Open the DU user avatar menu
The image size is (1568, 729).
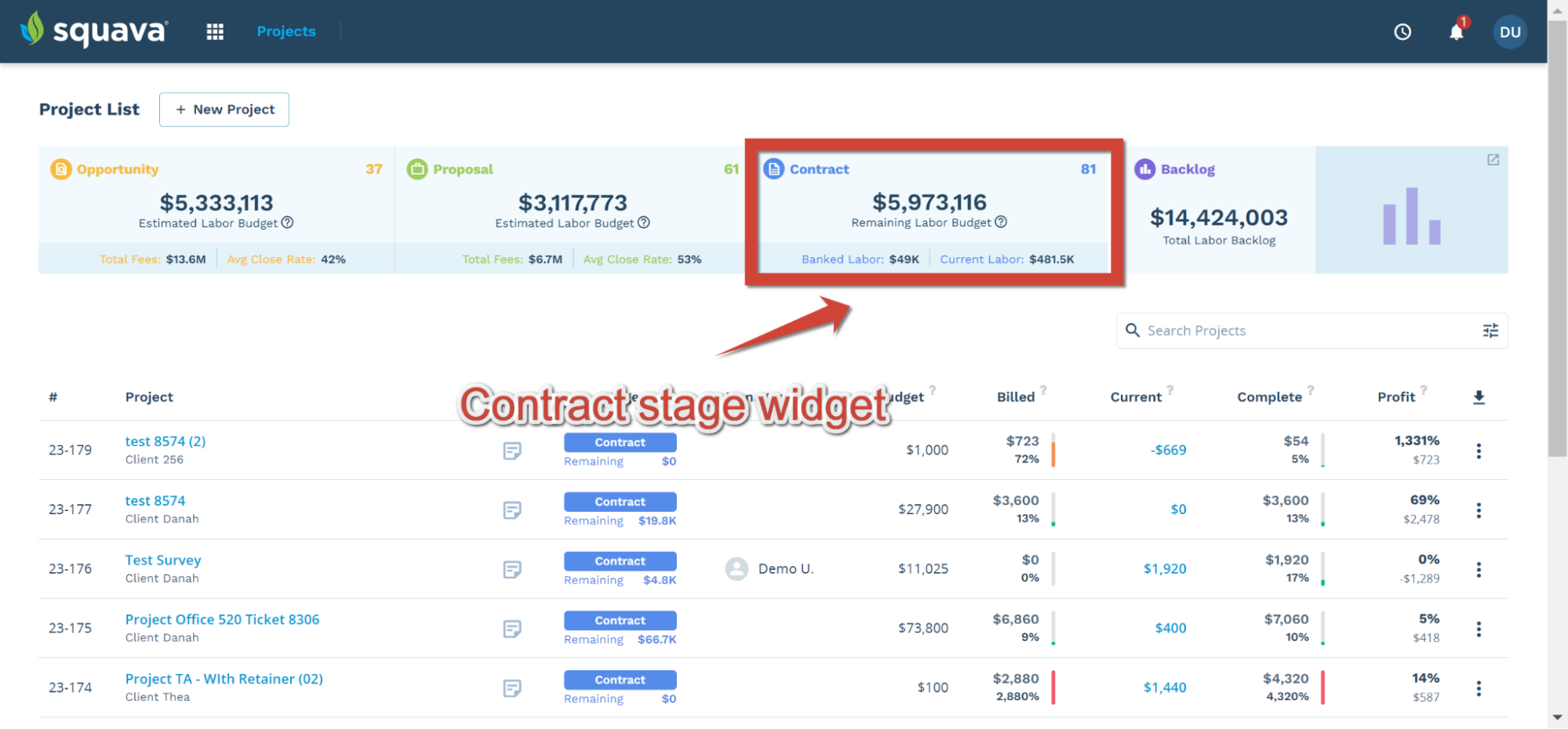1510,32
